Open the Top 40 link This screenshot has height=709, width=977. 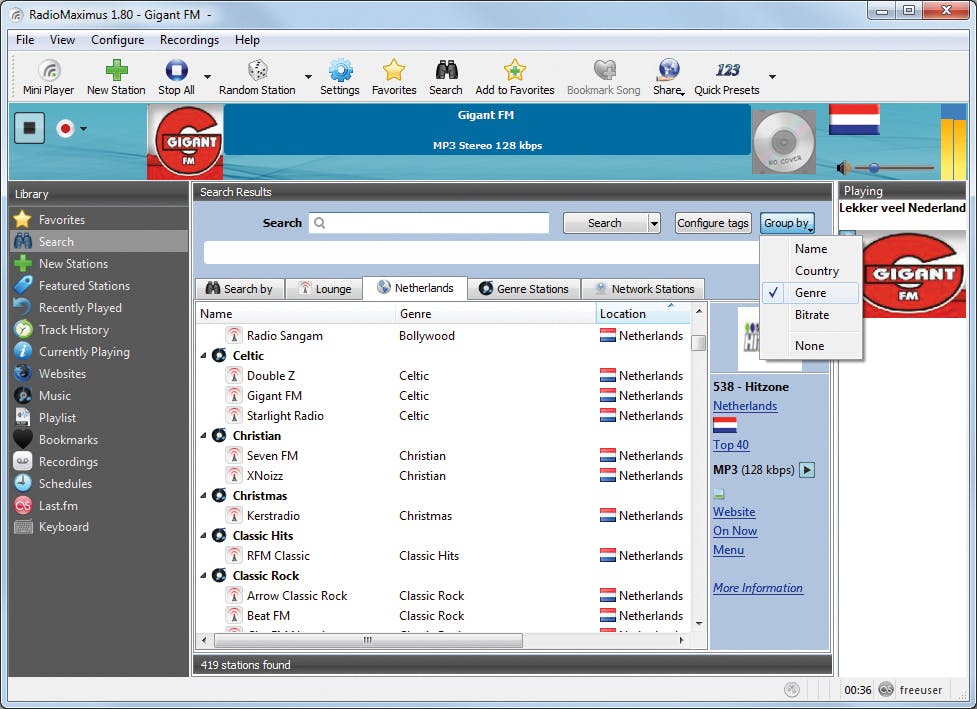[731, 445]
